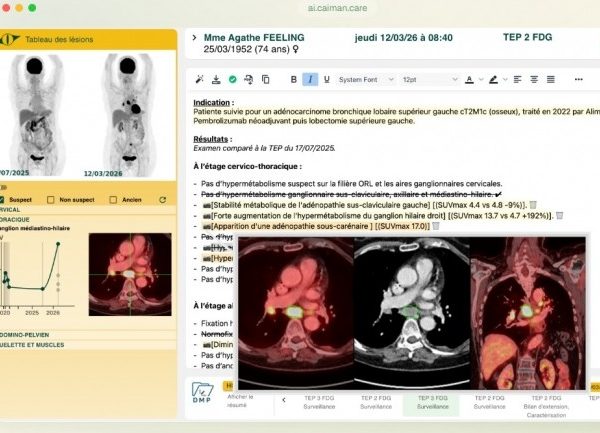Justify the text

point(551,79)
